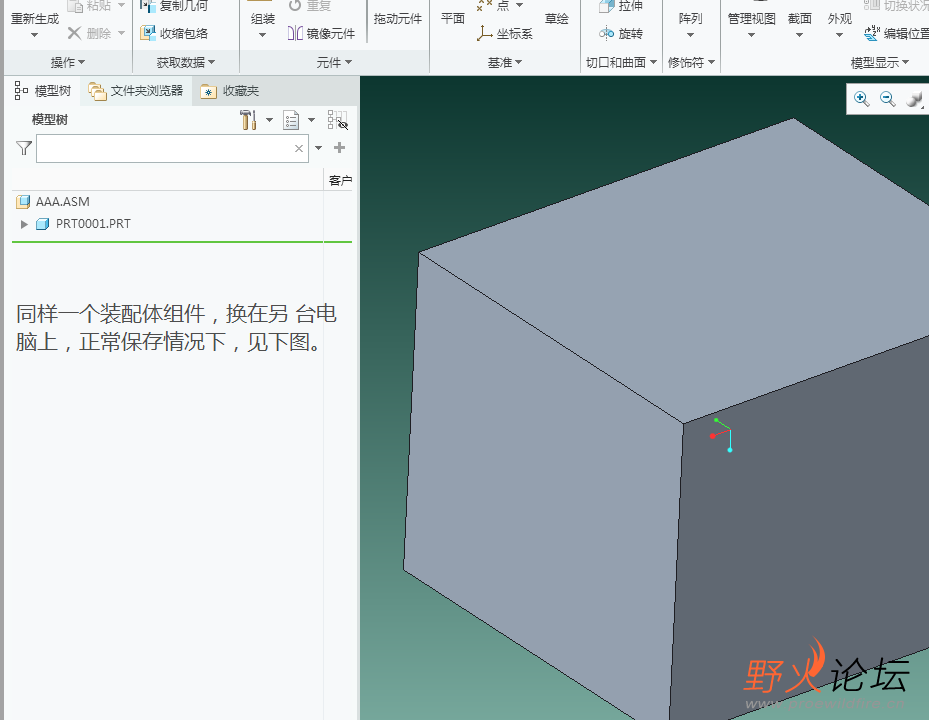Click the Assemble (组装) button

pyautogui.click(x=262, y=18)
